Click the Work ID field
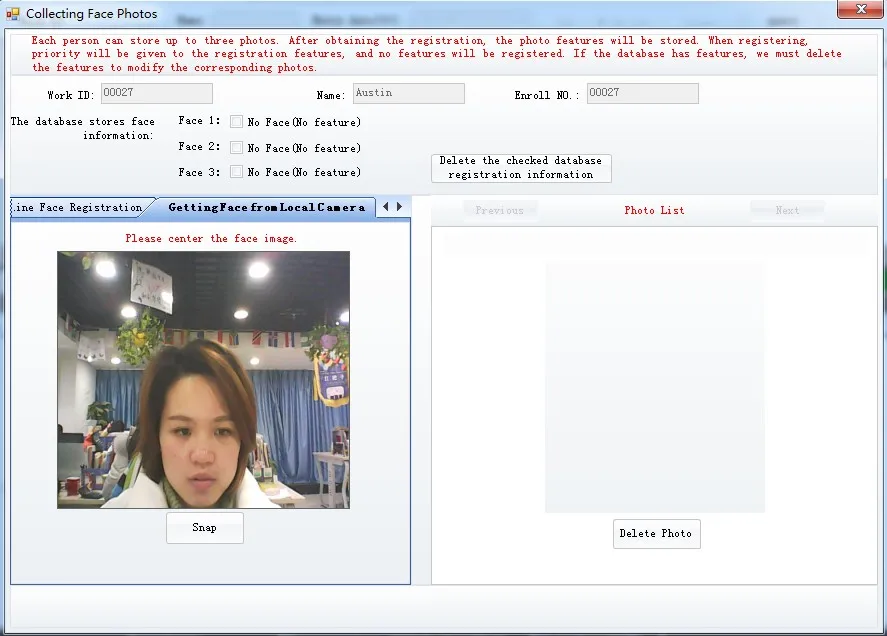The width and height of the screenshot is (887, 636). pos(156,94)
